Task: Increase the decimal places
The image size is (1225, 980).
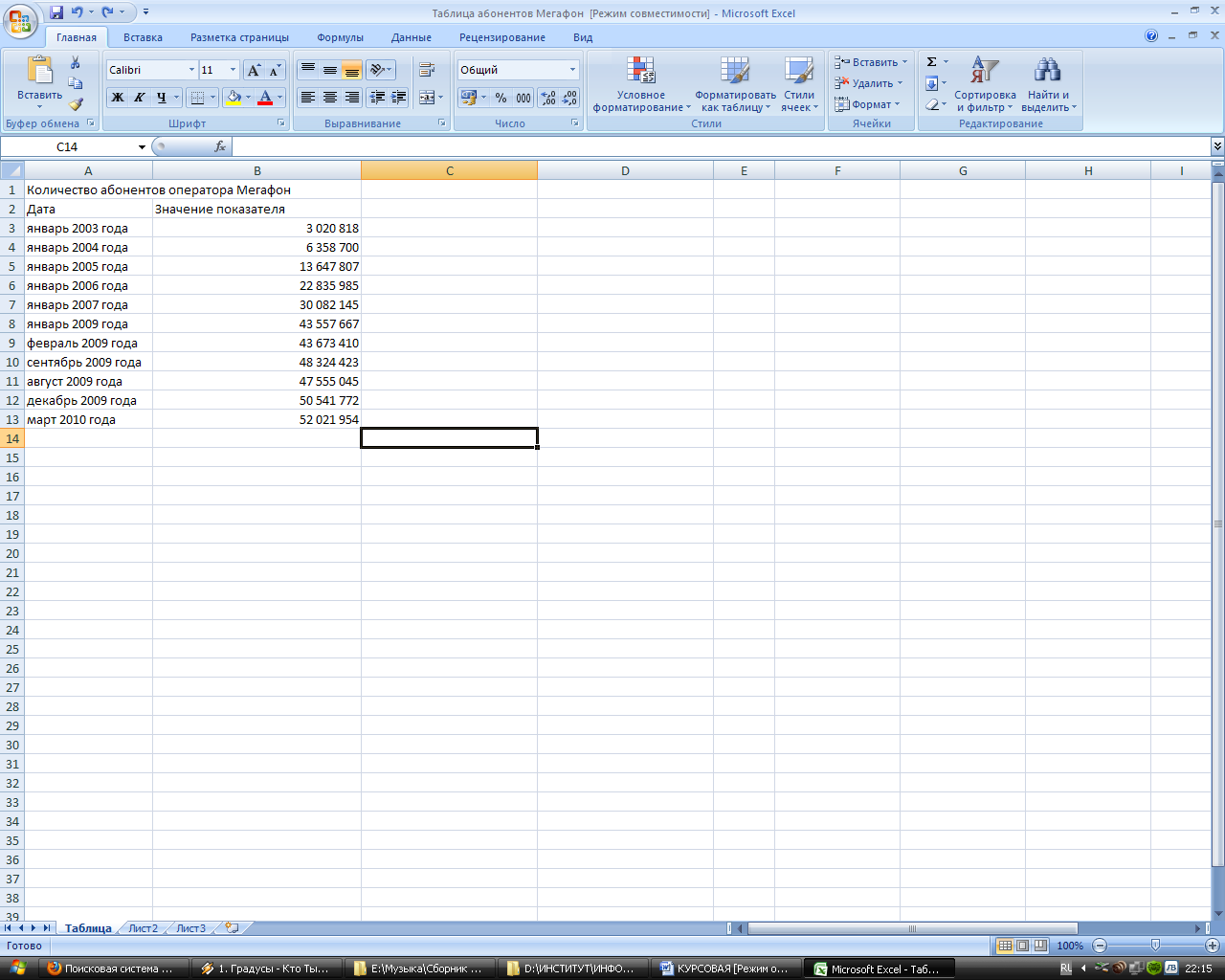Action: [x=548, y=98]
